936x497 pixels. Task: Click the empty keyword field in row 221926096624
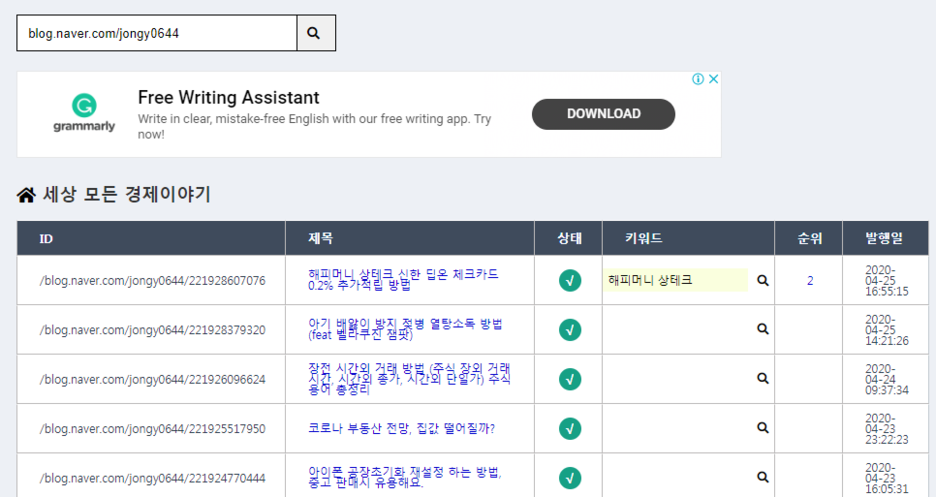click(675, 379)
